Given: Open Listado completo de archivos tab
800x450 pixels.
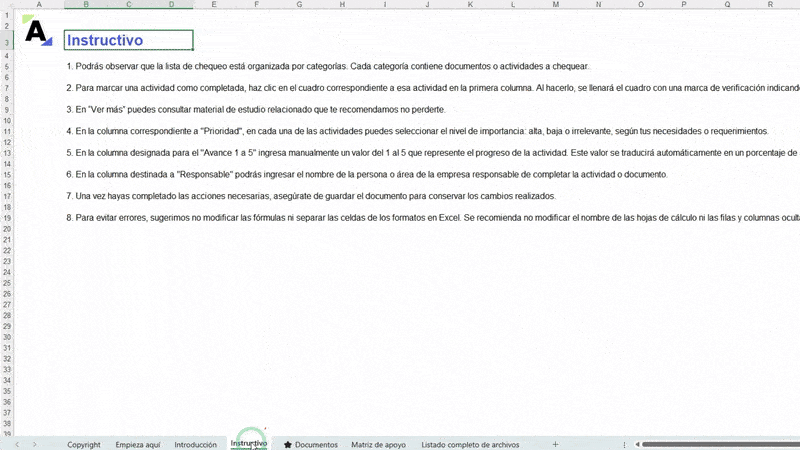Looking at the screenshot, I should pos(470,444).
